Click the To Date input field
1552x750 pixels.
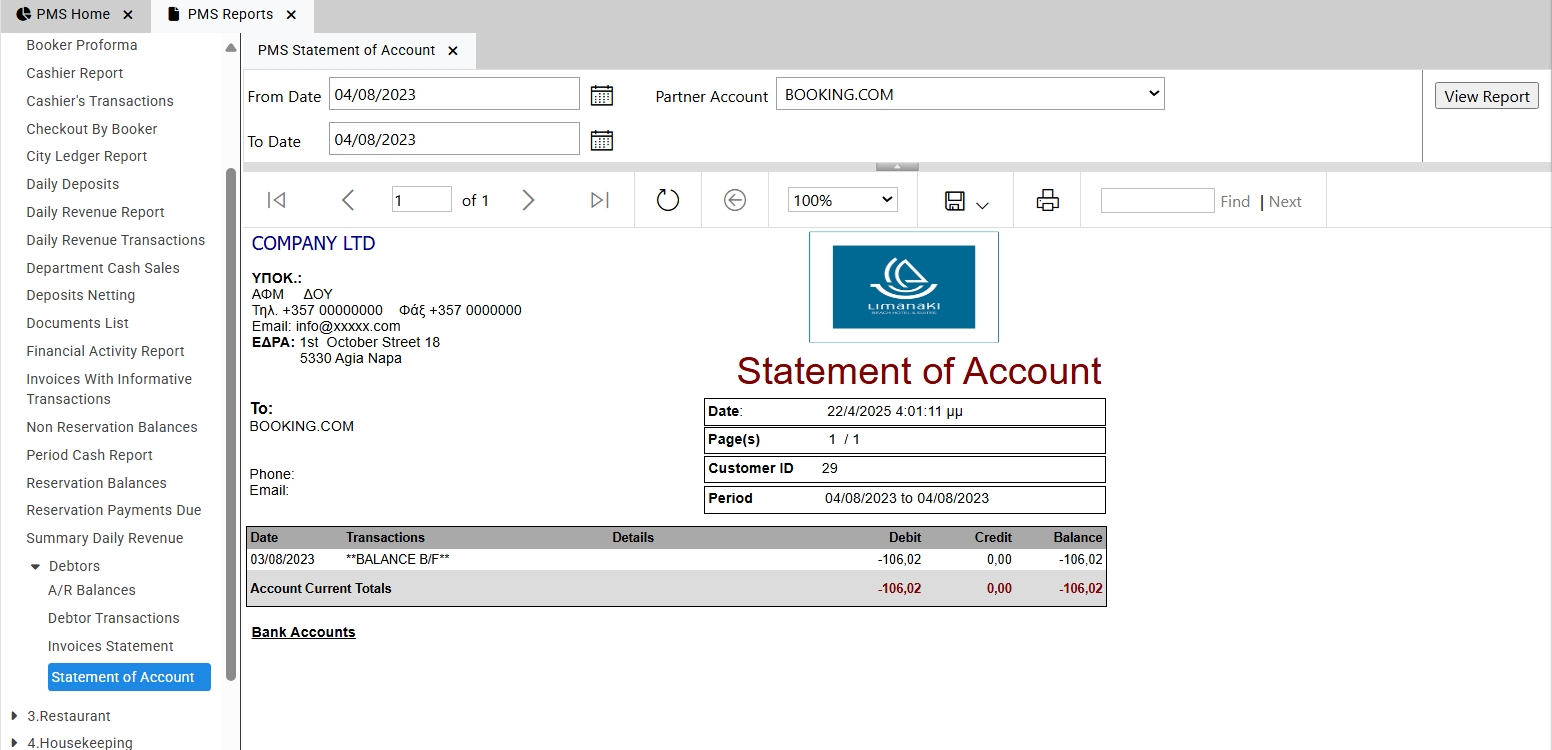pyautogui.click(x=454, y=139)
